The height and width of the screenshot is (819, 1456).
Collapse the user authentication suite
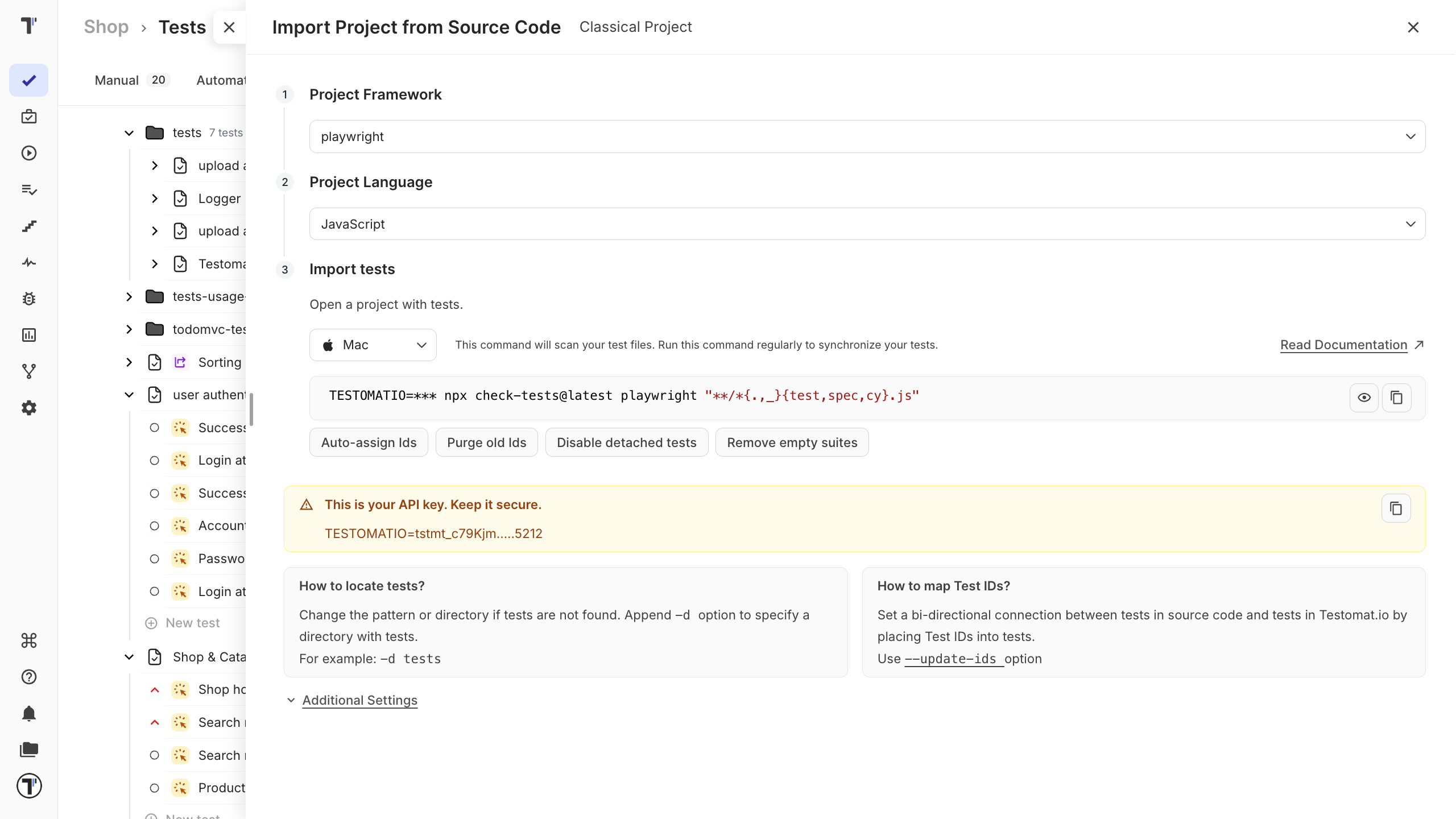click(129, 395)
